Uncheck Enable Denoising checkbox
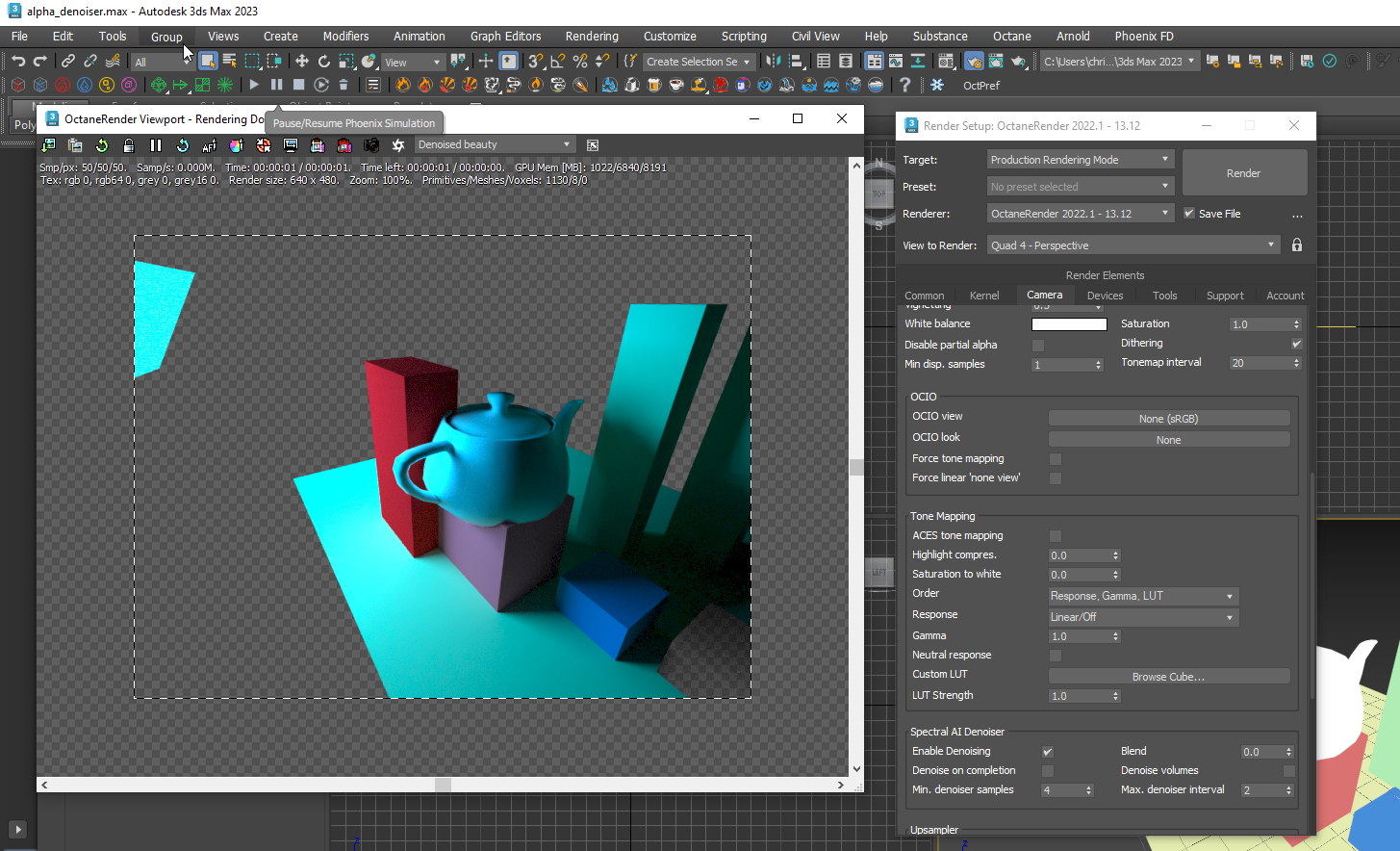 (x=1048, y=752)
